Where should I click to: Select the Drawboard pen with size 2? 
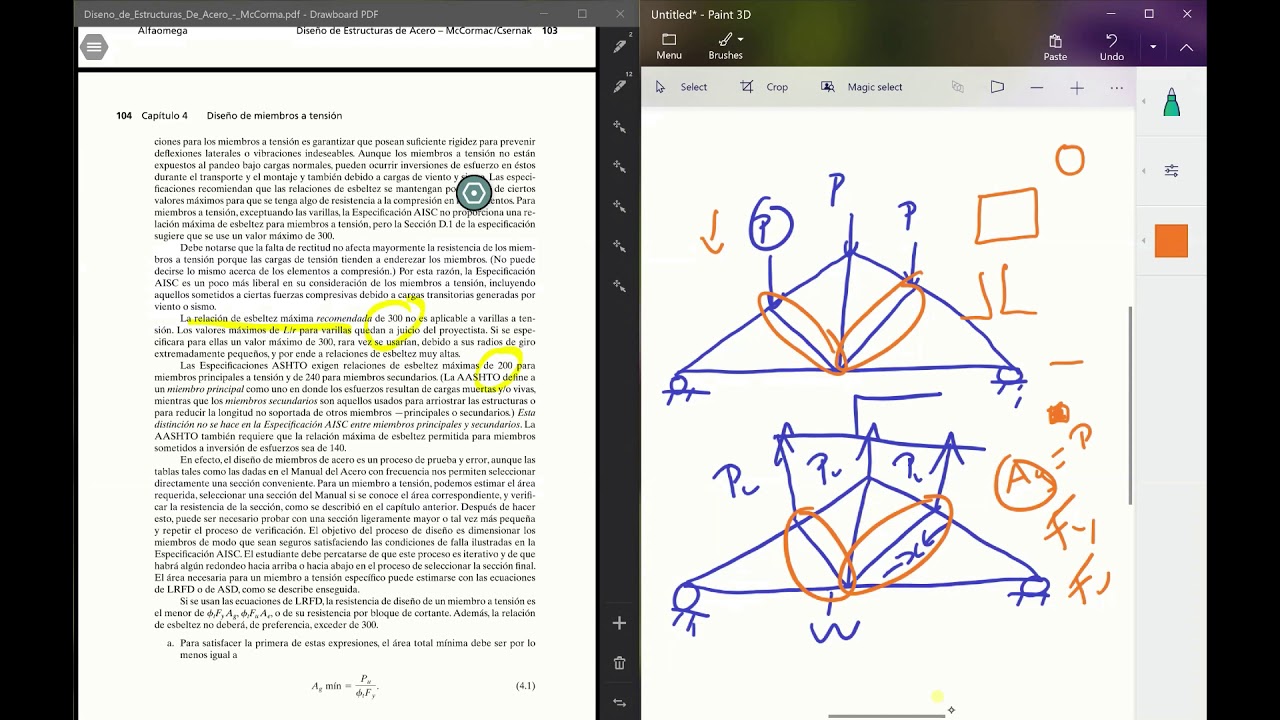pos(620,46)
